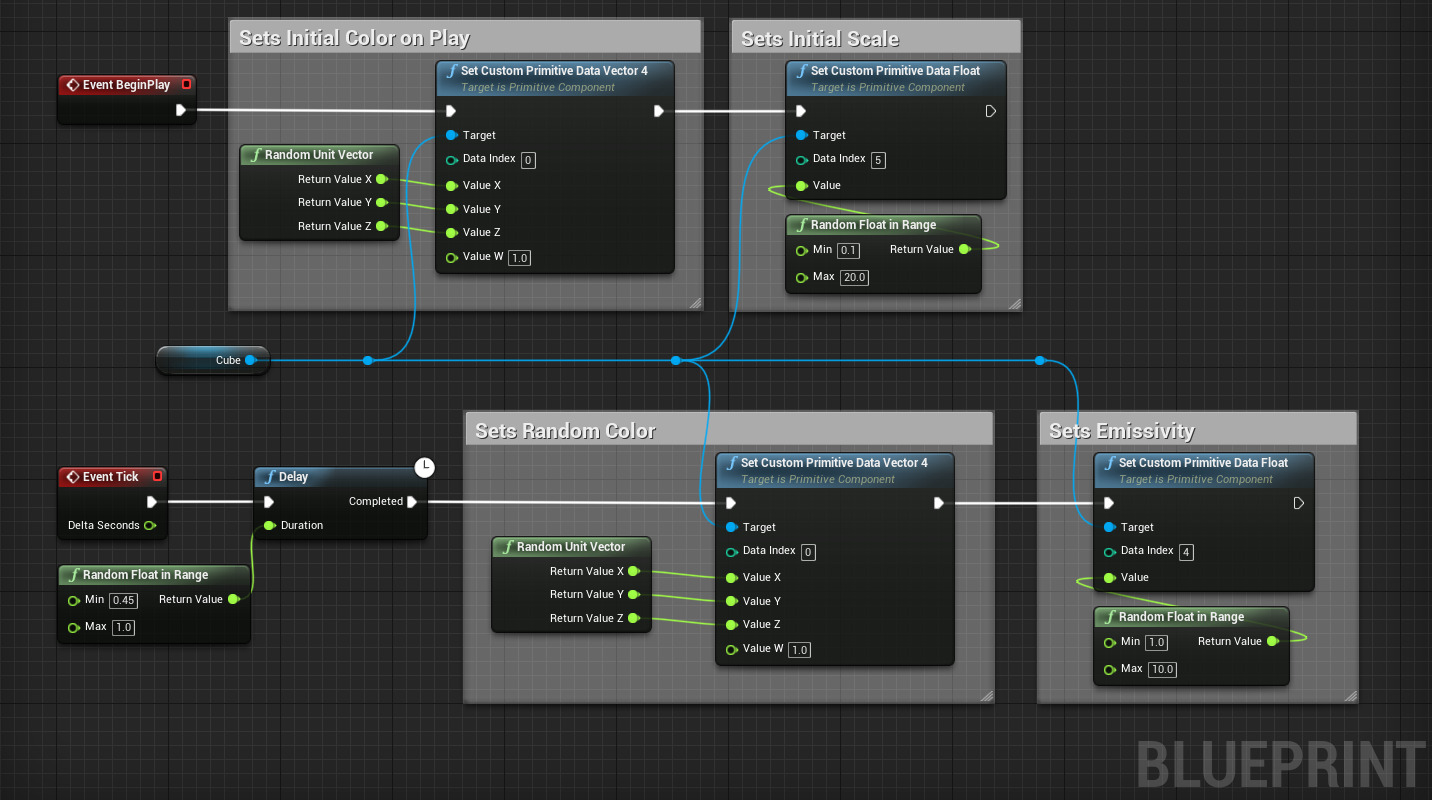The width and height of the screenshot is (1432, 800).
Task: Click the red square icon on Event BeginPlay
Action: (186, 85)
